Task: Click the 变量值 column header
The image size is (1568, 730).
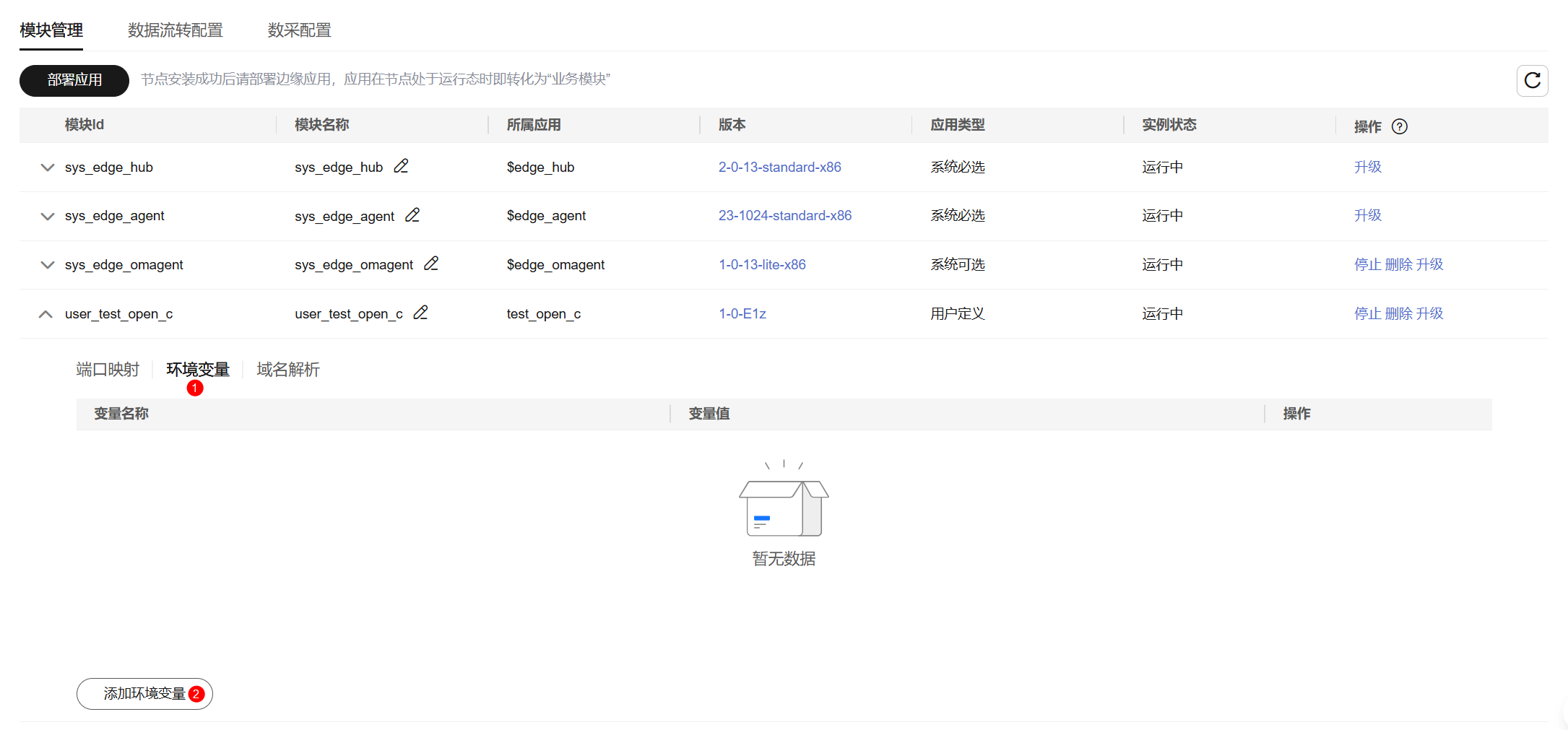Action: coord(709,413)
